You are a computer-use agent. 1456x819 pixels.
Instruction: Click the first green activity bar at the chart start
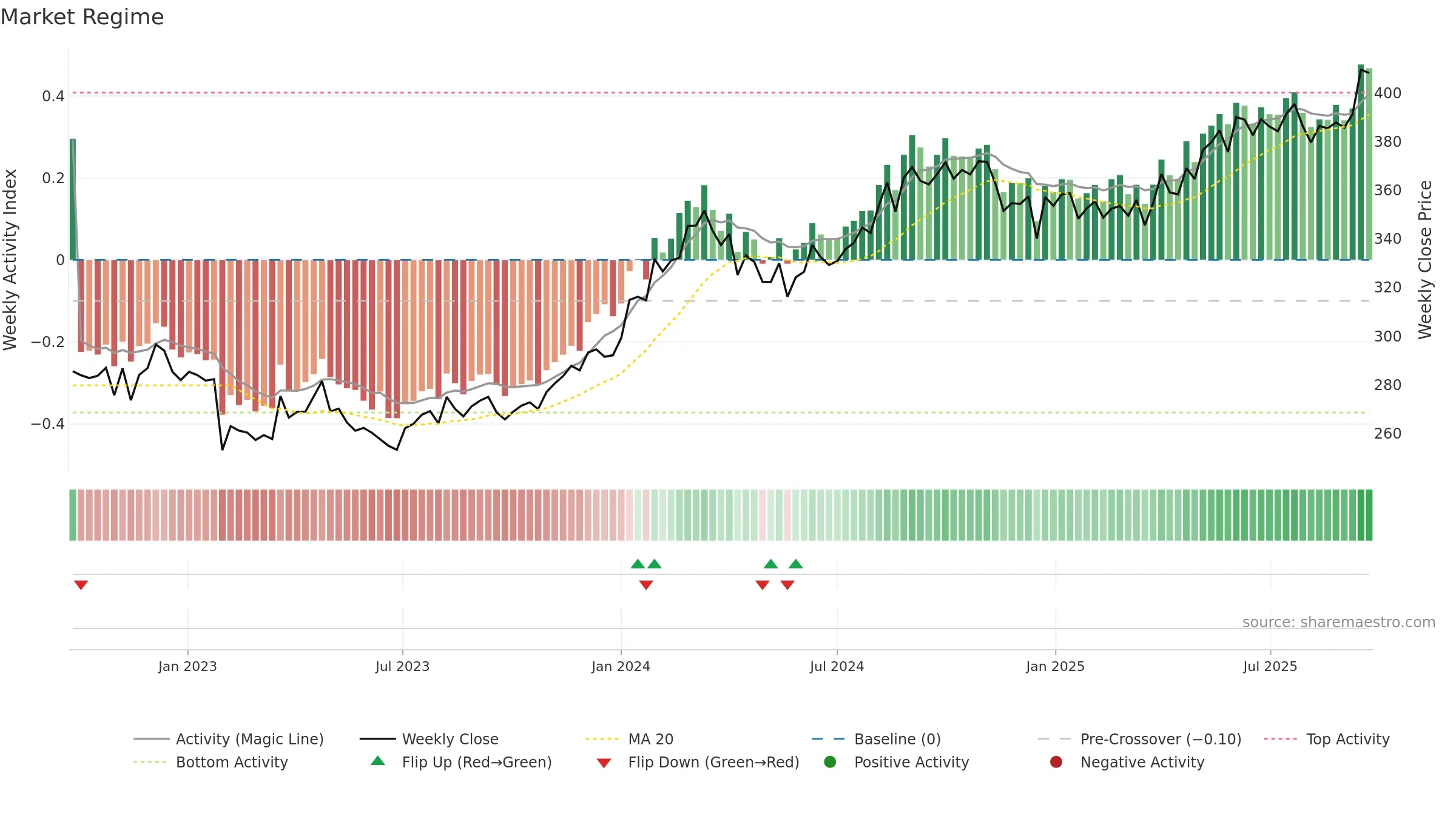pos(73,199)
